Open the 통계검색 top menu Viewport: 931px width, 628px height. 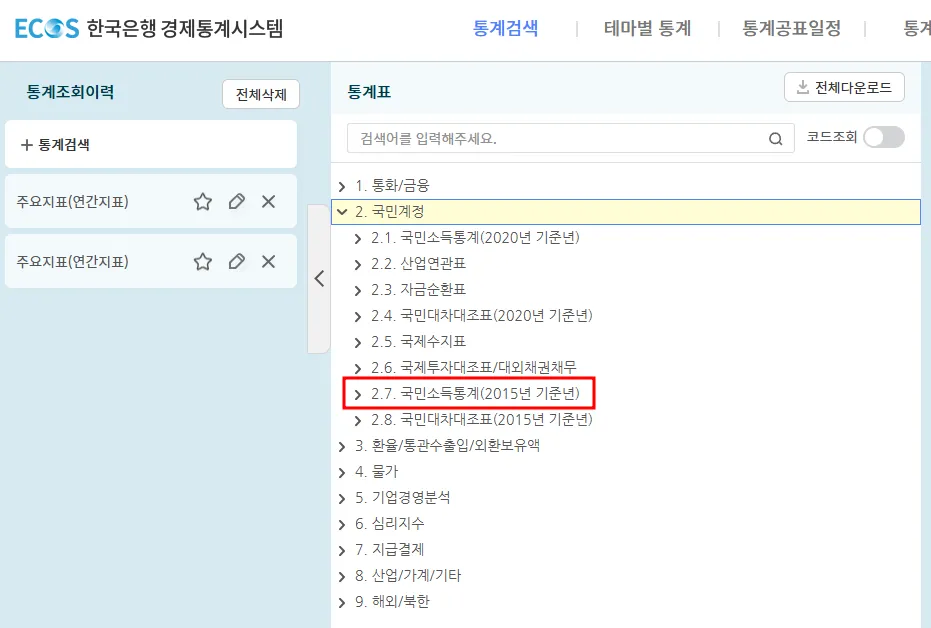coord(505,28)
